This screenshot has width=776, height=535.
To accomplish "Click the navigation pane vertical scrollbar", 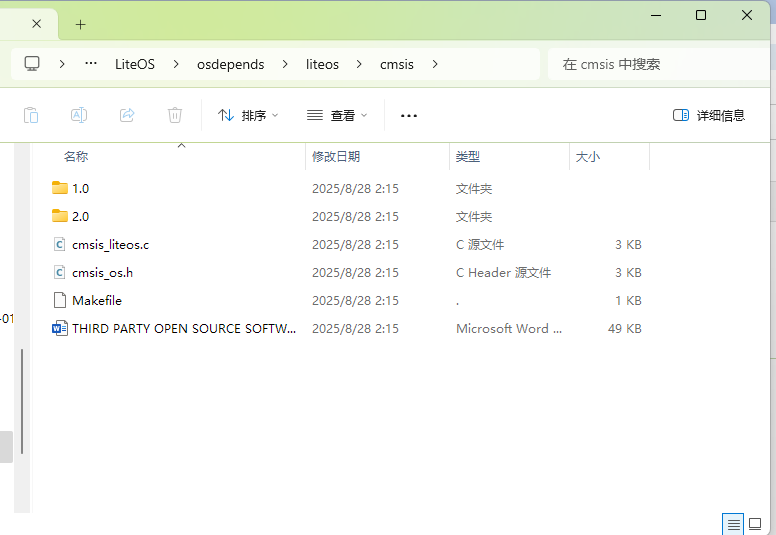I will click(22, 401).
